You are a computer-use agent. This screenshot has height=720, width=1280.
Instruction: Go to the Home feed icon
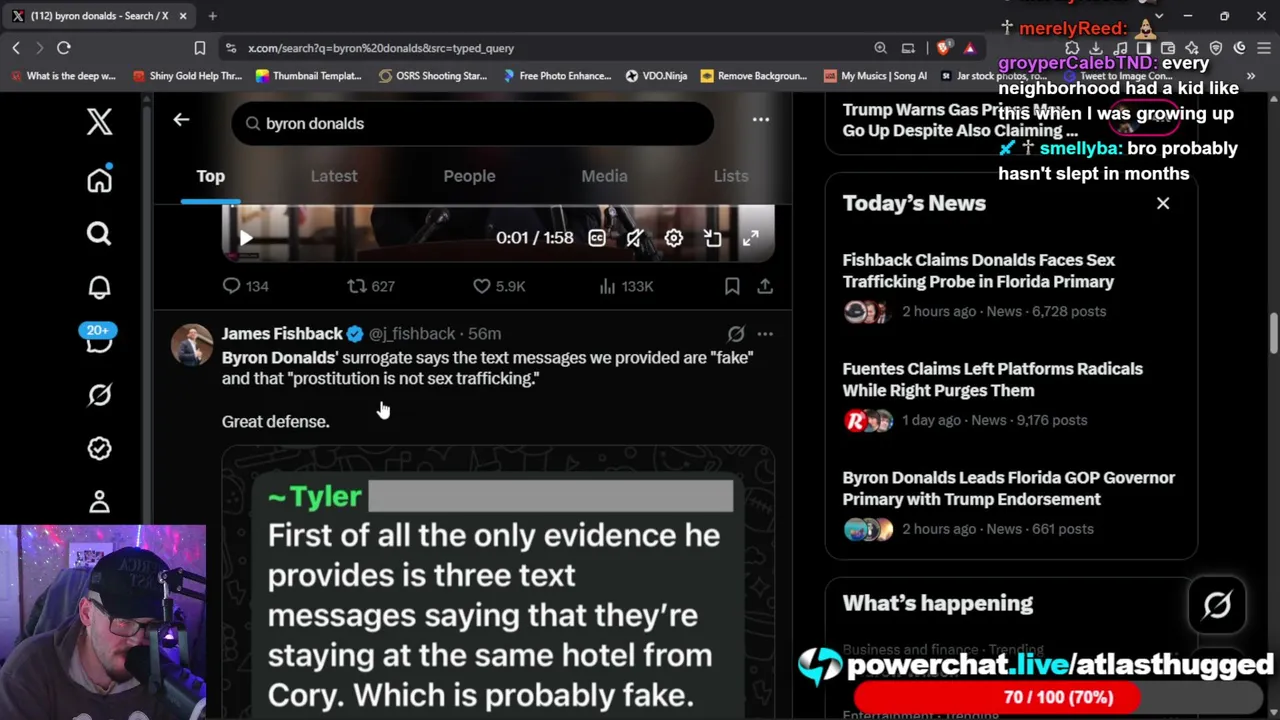(99, 180)
